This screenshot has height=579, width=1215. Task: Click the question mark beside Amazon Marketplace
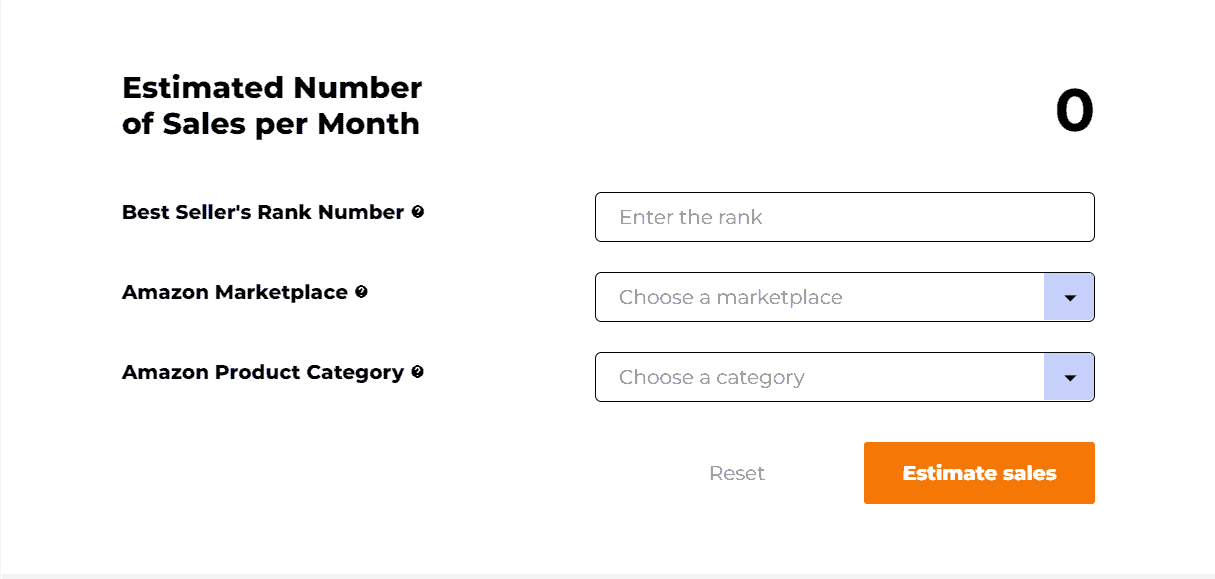point(360,292)
